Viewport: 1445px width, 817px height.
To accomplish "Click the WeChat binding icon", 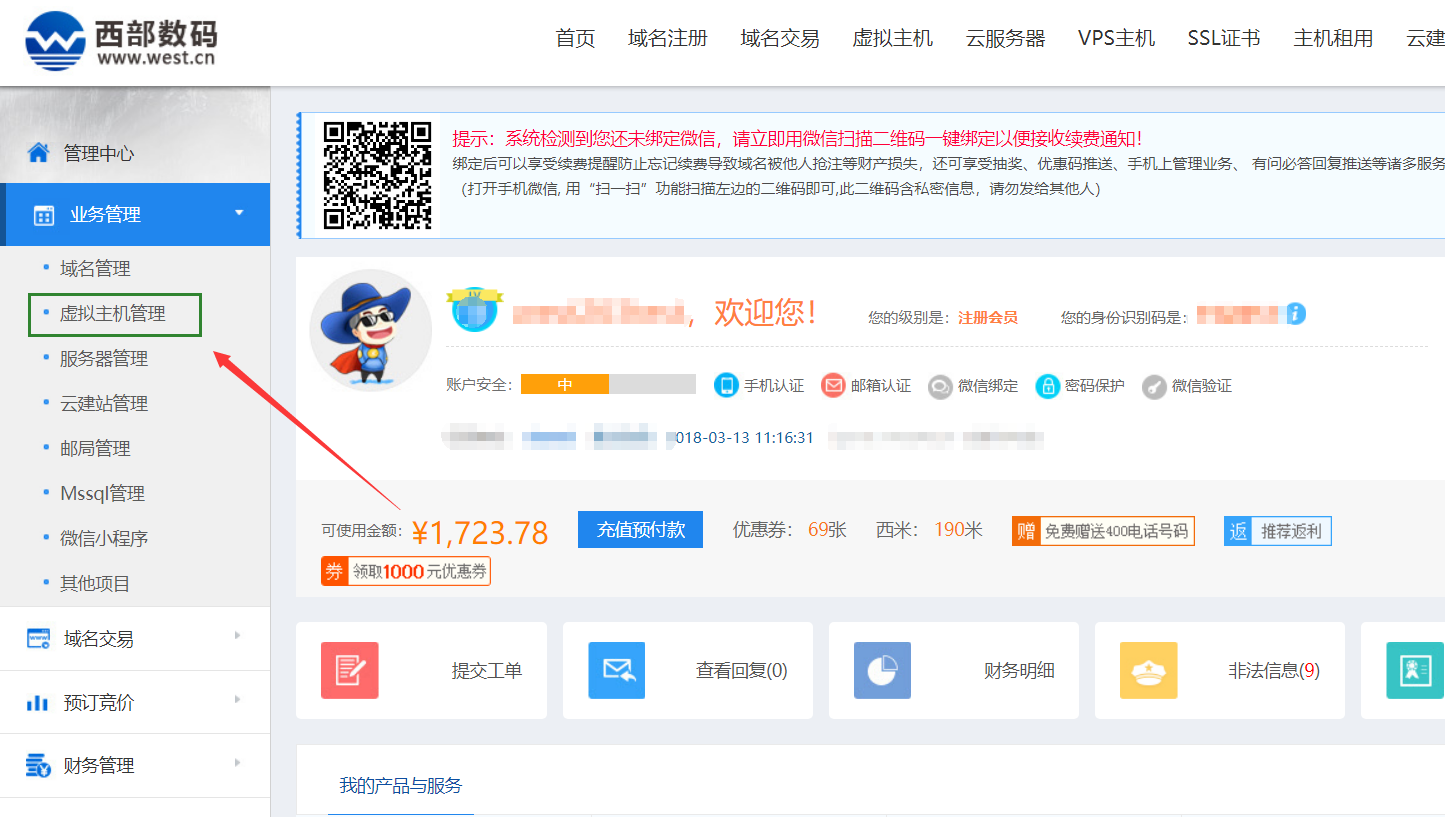I will pos(939,386).
